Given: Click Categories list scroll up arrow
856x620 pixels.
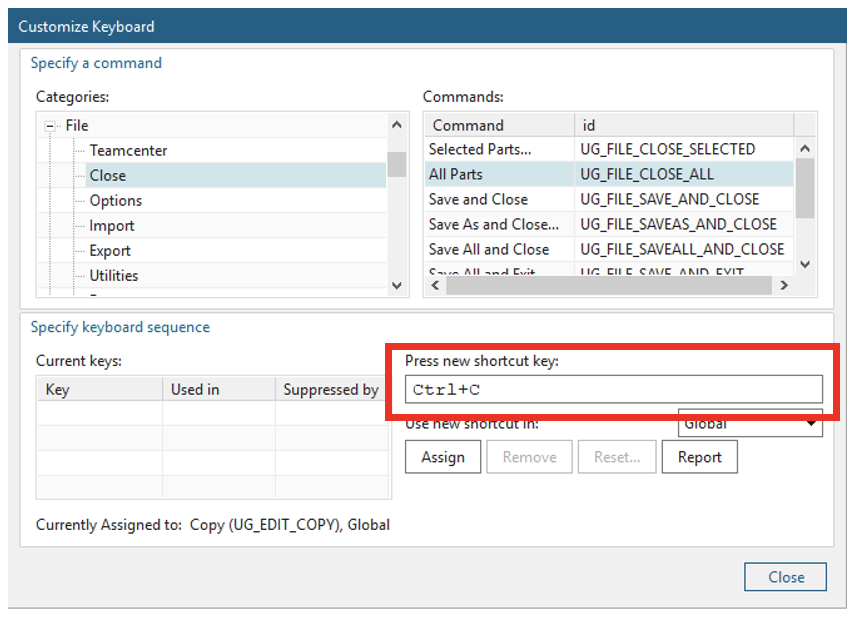Looking at the screenshot, I should (x=397, y=125).
